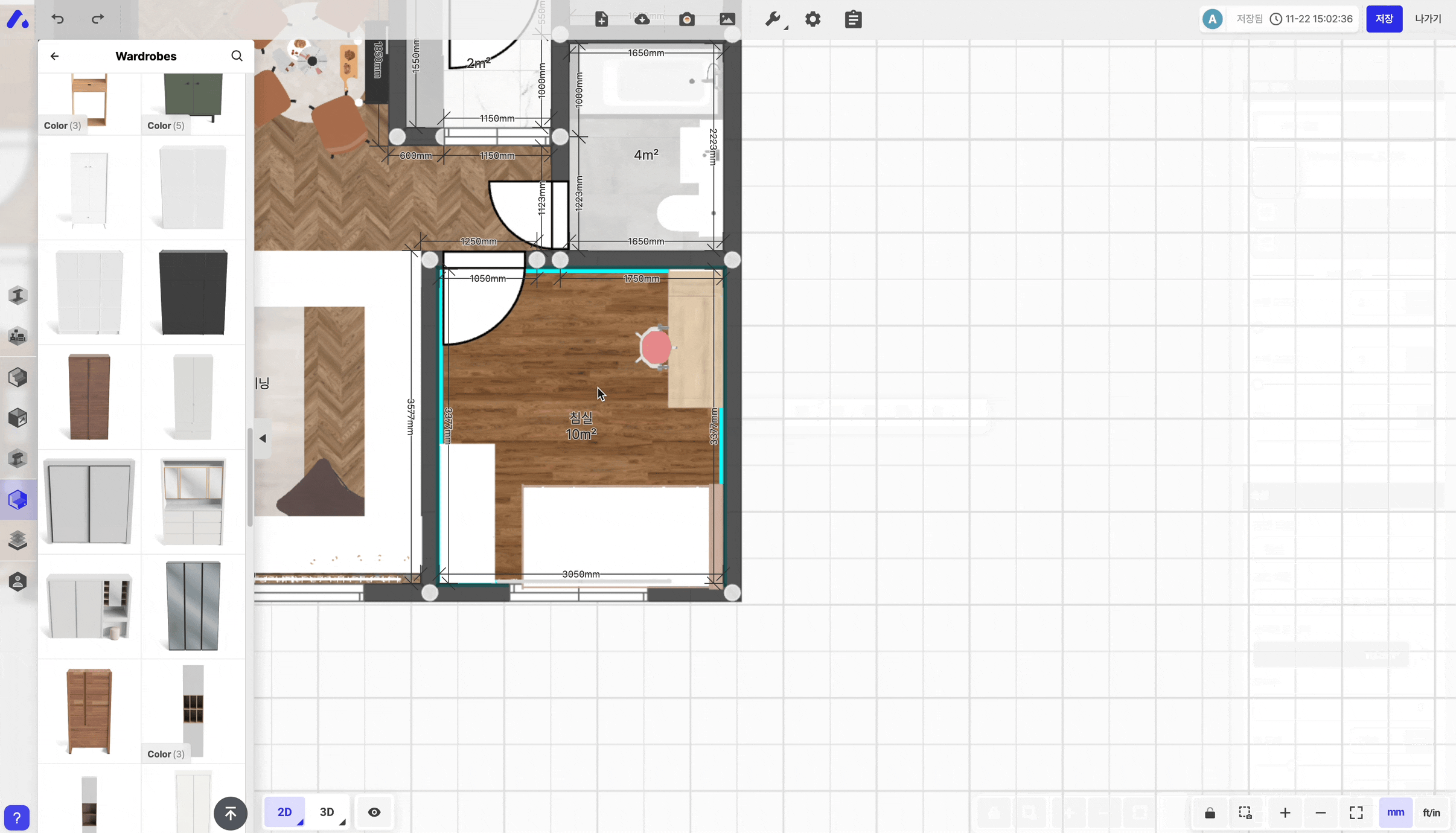Open the wrench tools menu
1456x833 pixels.
(x=773, y=19)
